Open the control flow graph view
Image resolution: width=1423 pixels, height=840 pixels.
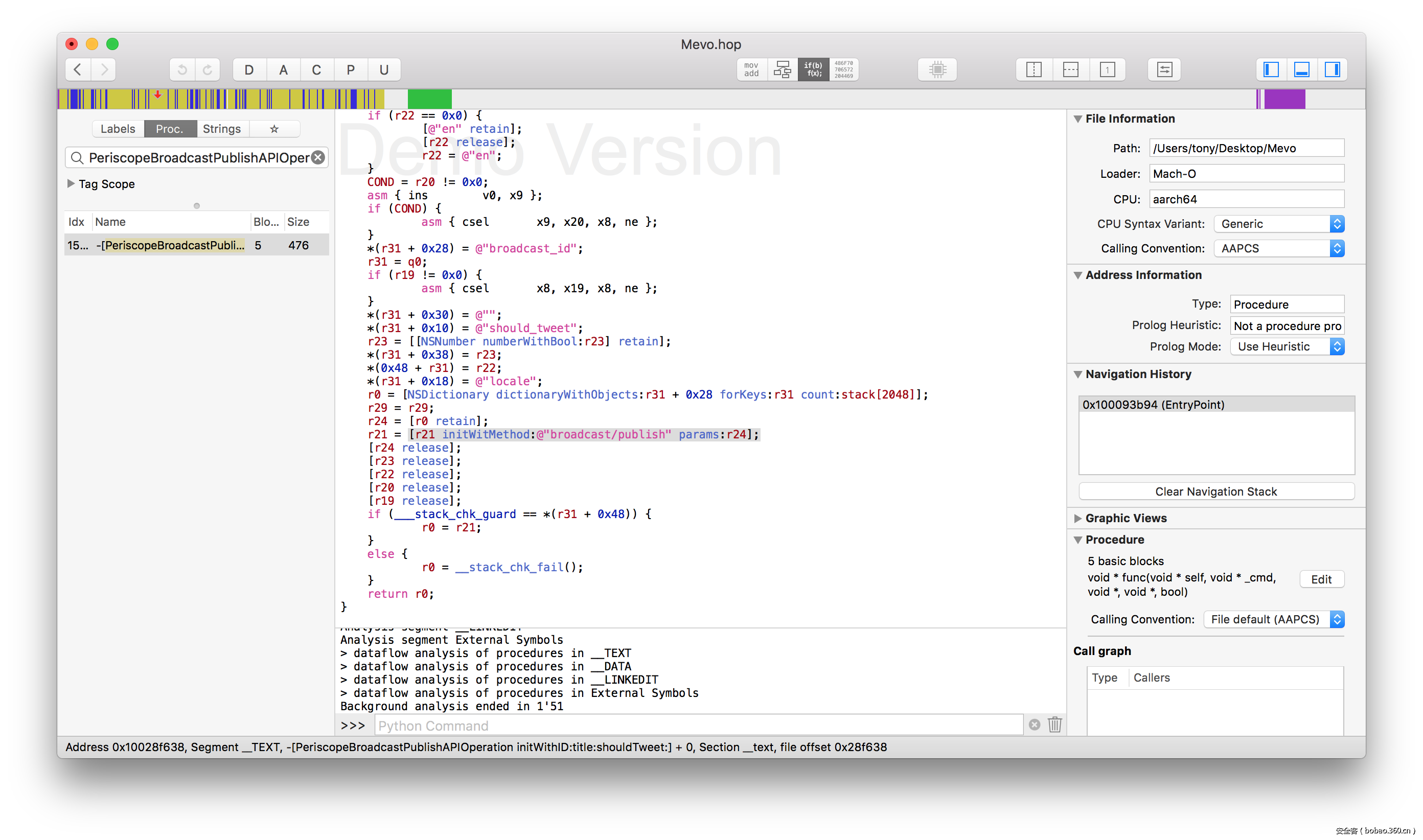tap(782, 69)
